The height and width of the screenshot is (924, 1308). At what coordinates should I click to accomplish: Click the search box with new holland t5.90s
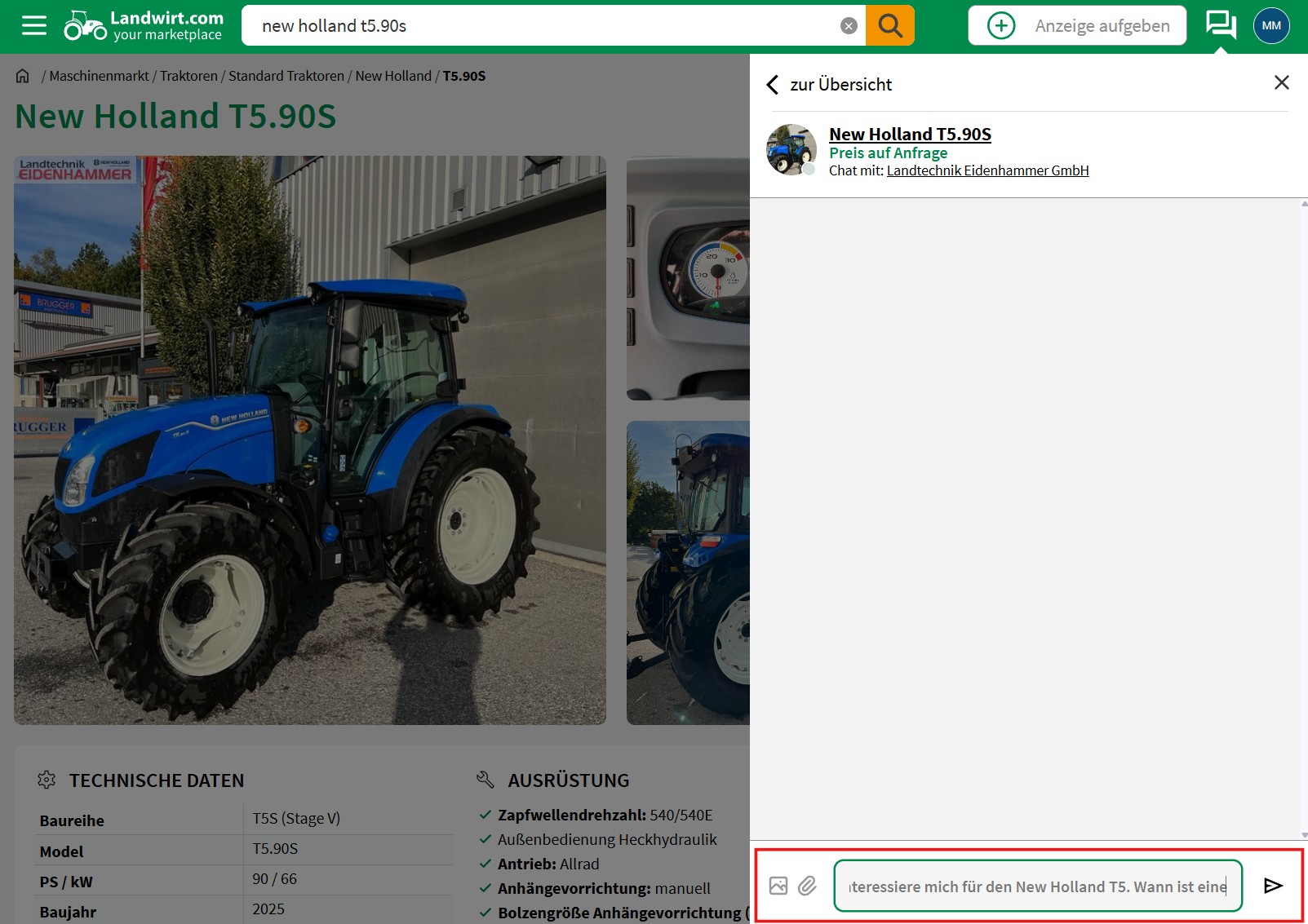point(539,26)
